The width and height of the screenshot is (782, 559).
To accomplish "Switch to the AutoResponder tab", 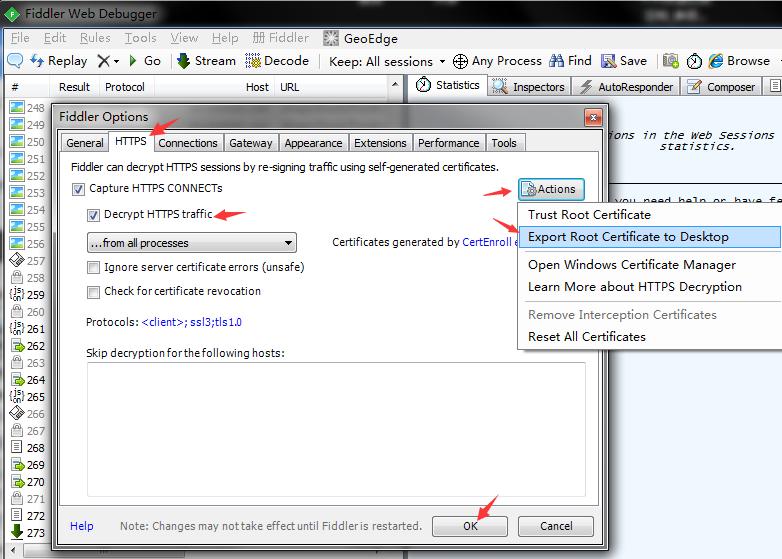I will [626, 87].
